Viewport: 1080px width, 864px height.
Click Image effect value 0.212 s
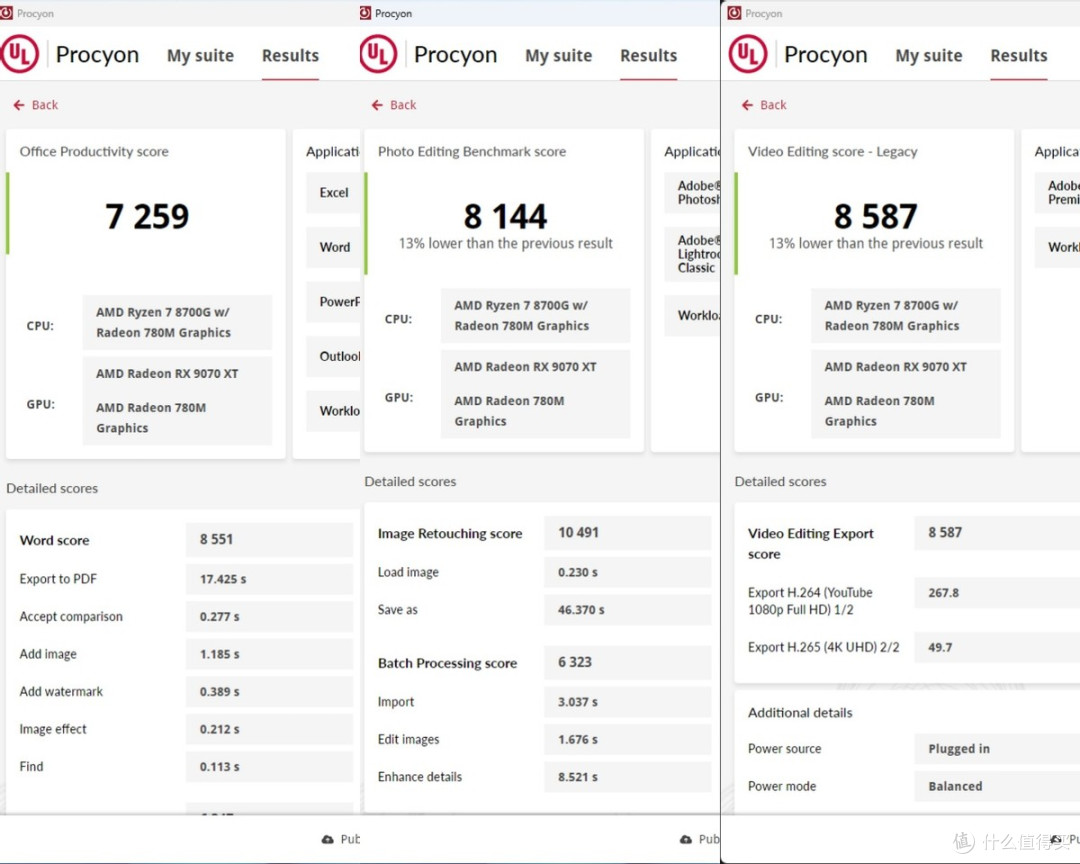tap(269, 729)
